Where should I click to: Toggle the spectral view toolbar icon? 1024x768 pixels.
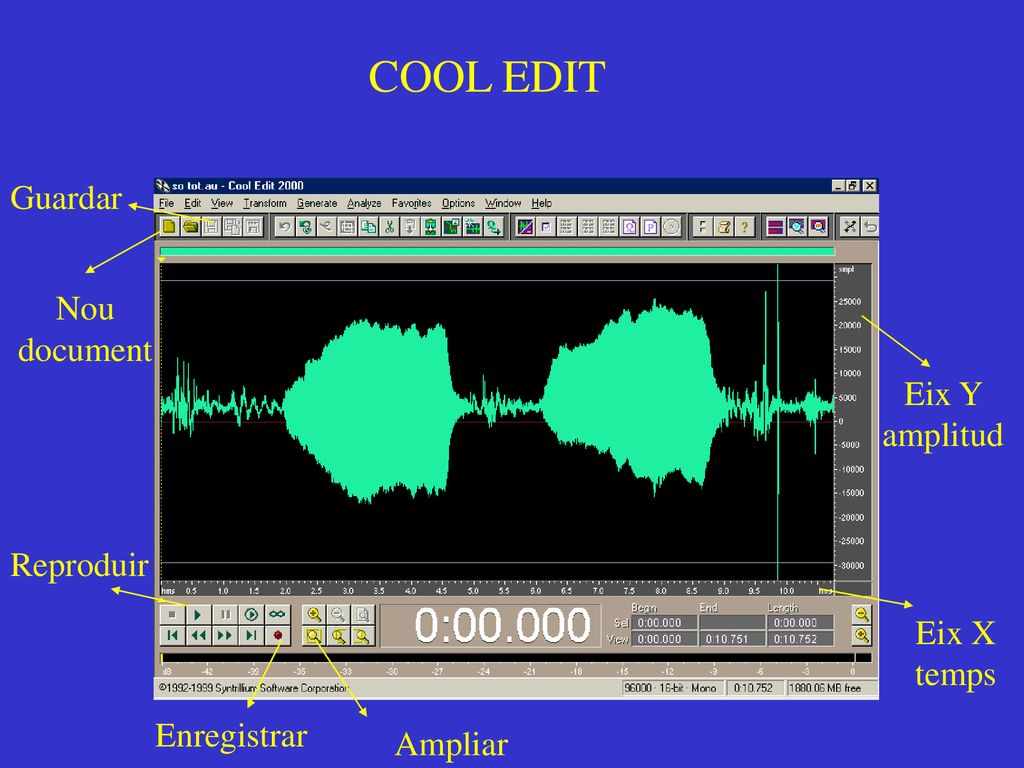click(x=525, y=227)
